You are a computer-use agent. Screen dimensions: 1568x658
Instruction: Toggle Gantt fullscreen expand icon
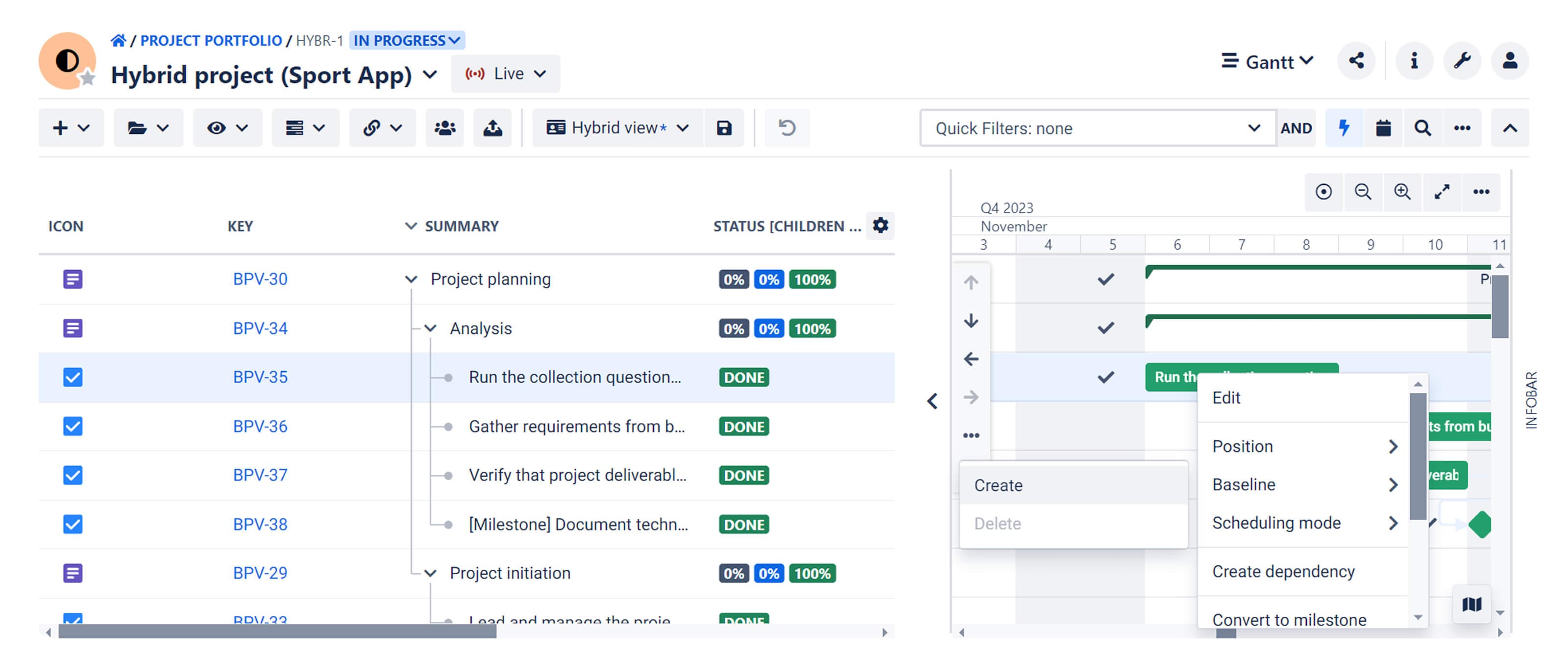pos(1442,192)
